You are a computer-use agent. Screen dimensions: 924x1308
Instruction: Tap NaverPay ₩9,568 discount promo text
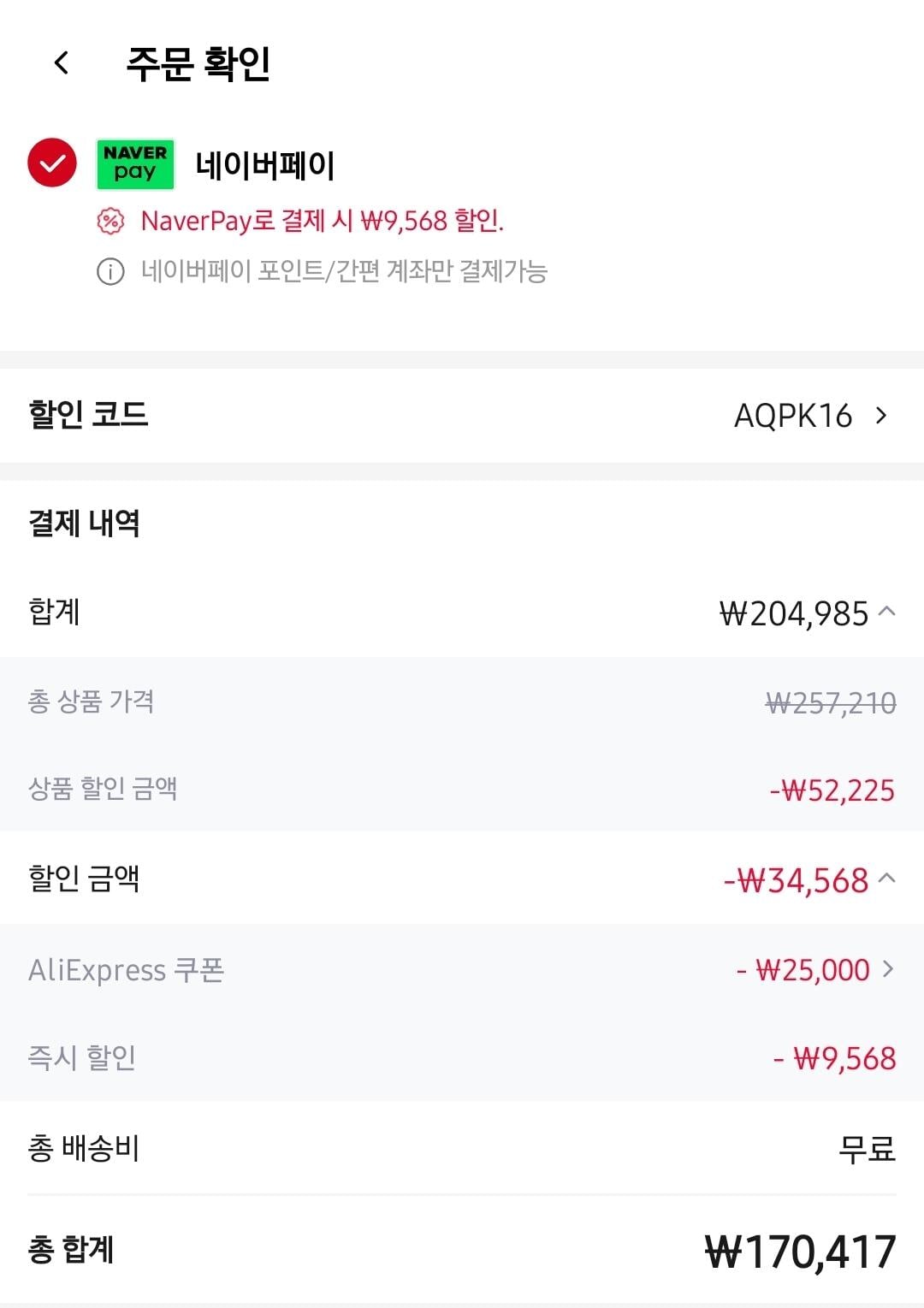tap(323, 221)
